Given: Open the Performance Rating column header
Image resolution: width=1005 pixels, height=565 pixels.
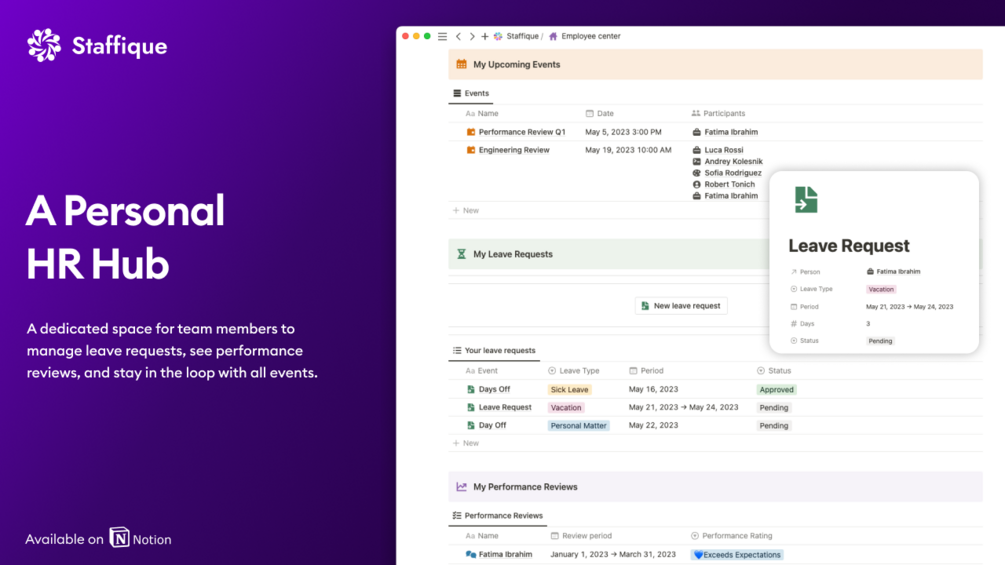Looking at the screenshot, I should [x=731, y=536].
